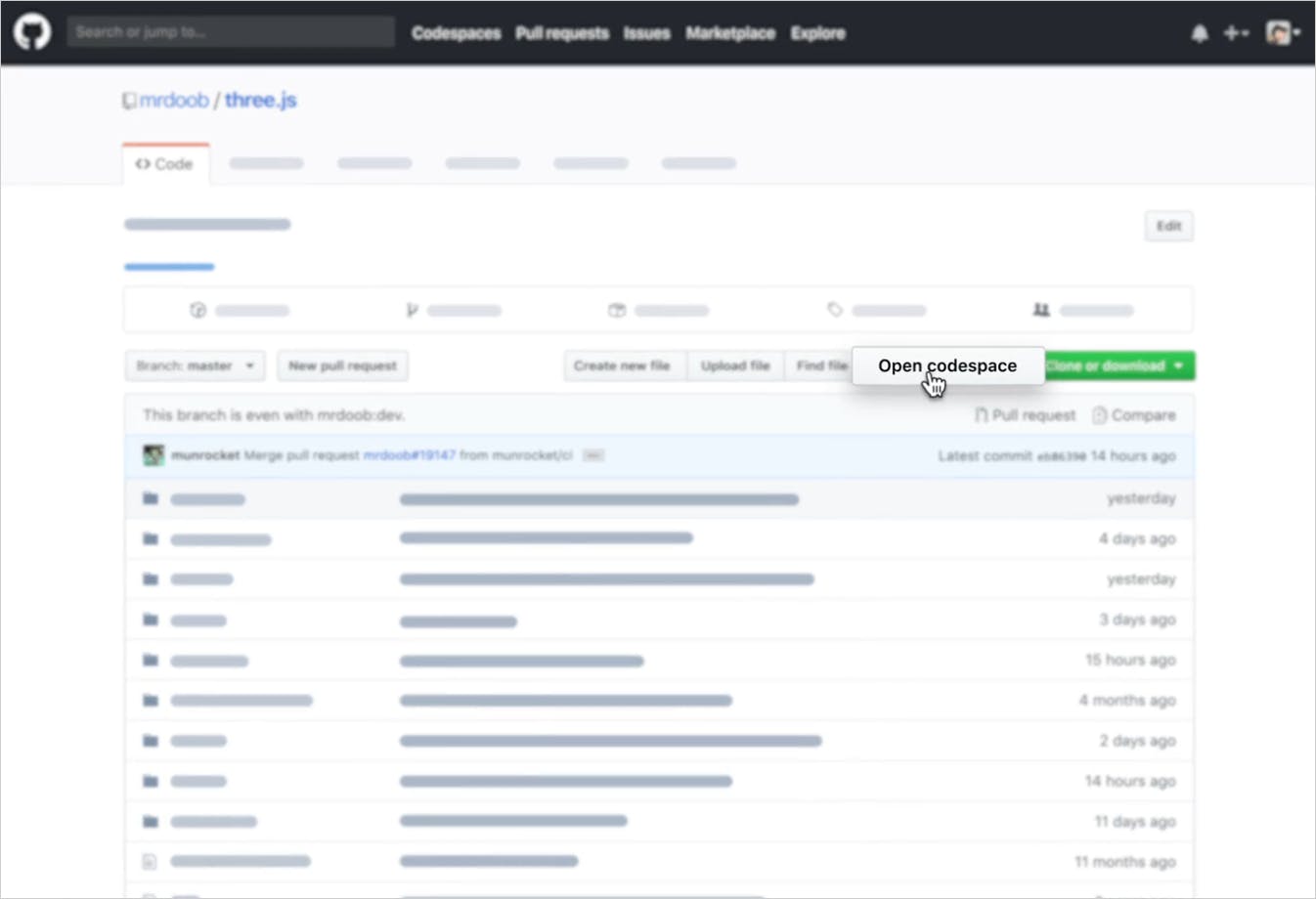The height and width of the screenshot is (899, 1316).
Task: Open the mrdoob#19147 pull request link
Action: click(409, 455)
